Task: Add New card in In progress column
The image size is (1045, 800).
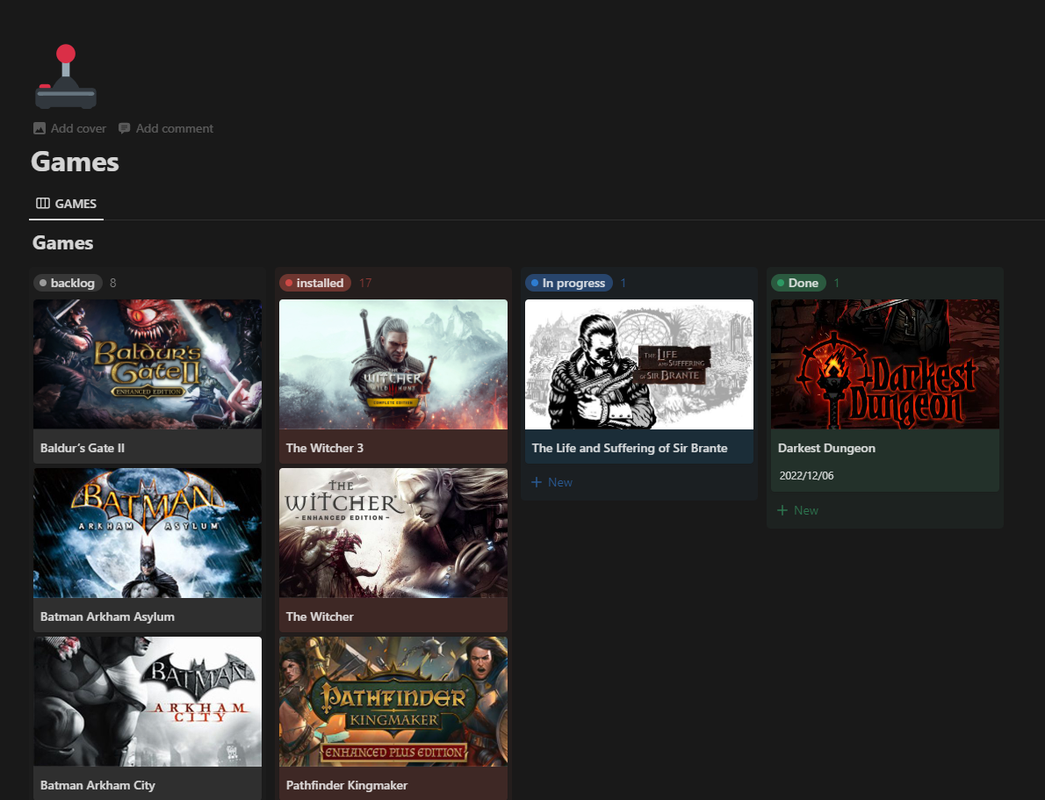Action: 552,482
